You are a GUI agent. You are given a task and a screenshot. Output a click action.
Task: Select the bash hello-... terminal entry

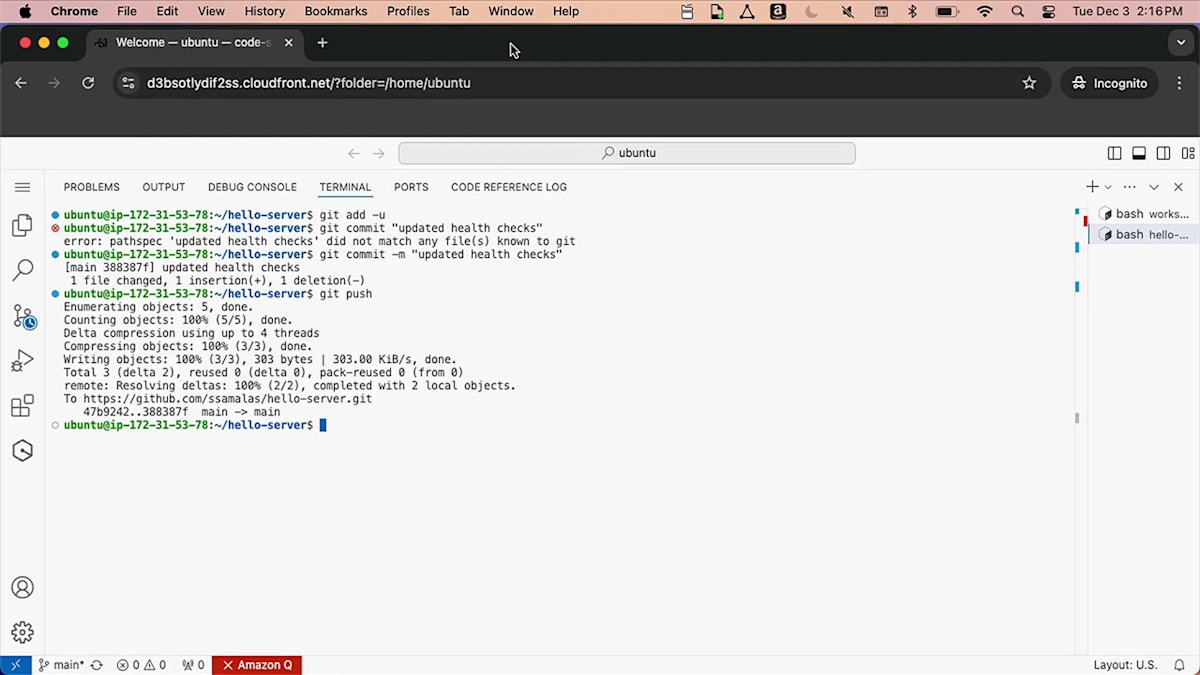coord(1143,235)
